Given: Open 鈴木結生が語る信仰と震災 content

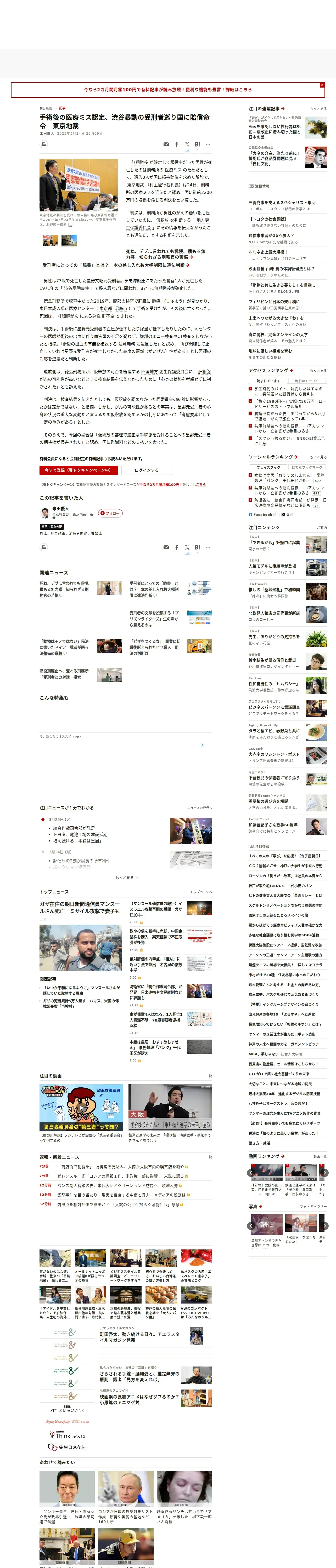Looking at the screenshot, I should click(x=272, y=660).
